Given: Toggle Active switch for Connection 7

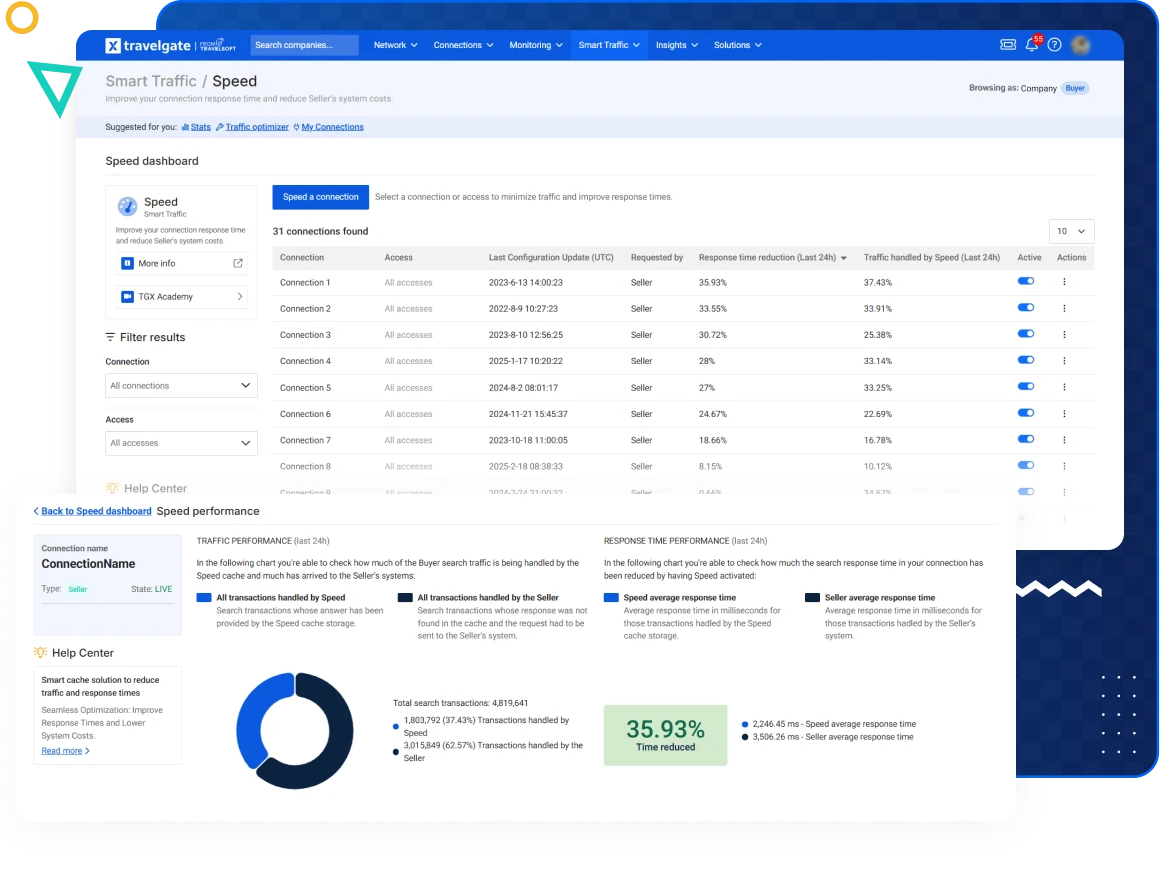Looking at the screenshot, I should click(1025, 440).
